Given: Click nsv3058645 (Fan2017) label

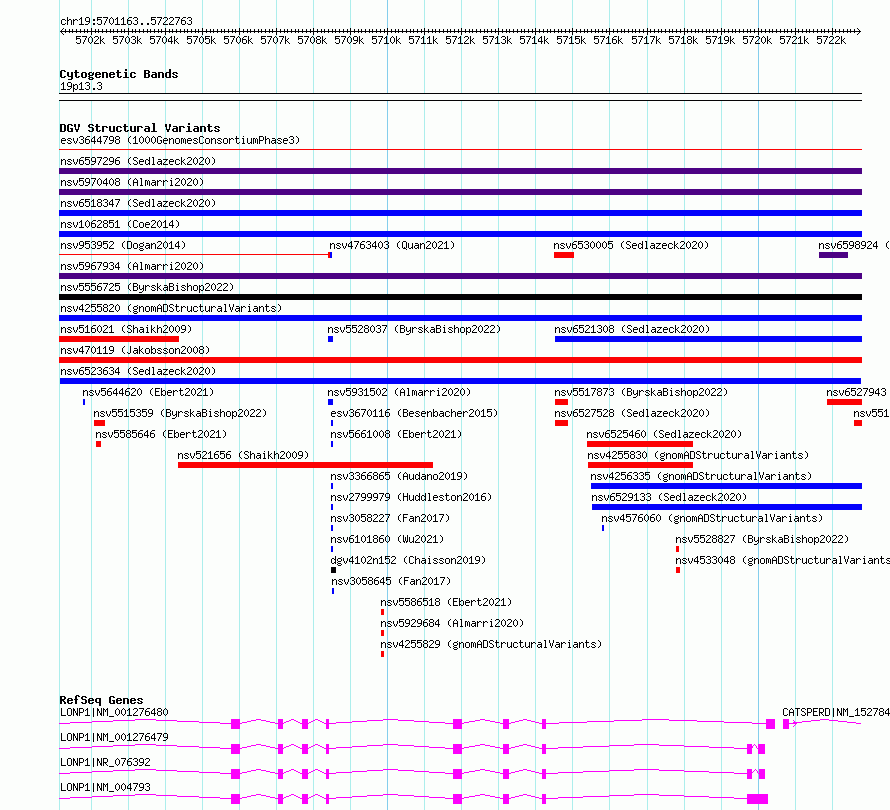Looking at the screenshot, I should point(391,581).
